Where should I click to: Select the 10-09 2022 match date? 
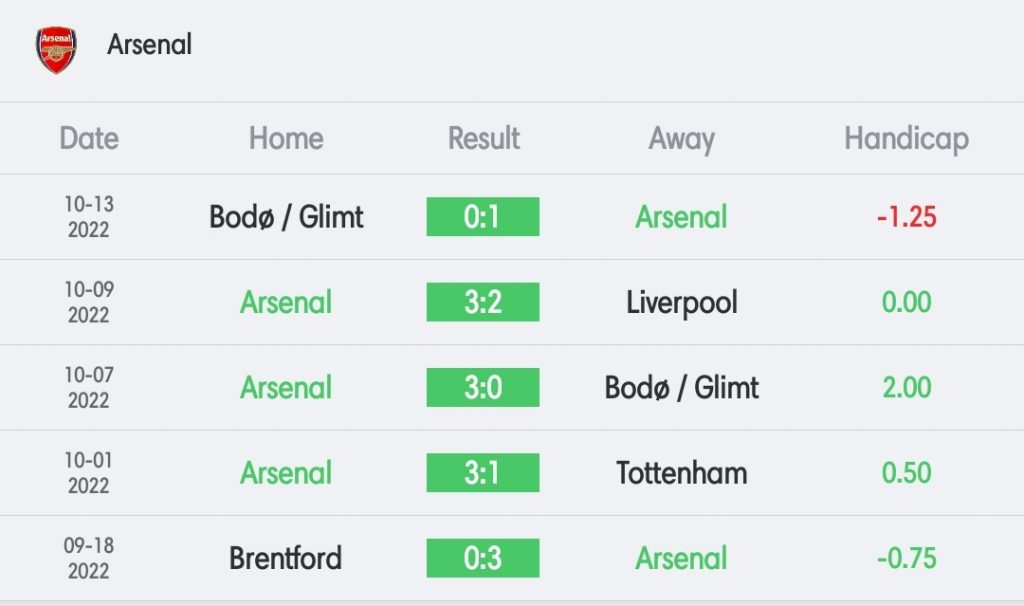click(89, 302)
